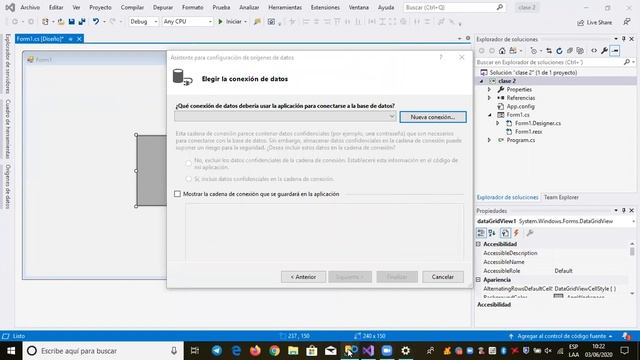Open Firefox from the taskbar
Screen dimensions: 640x360
click(255, 351)
